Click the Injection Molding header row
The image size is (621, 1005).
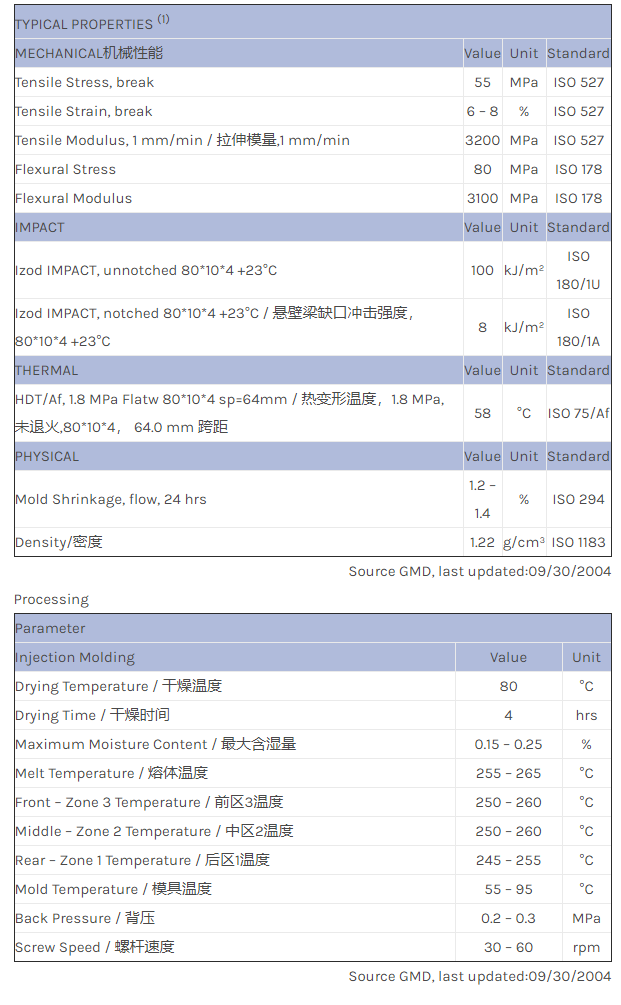pyautogui.click(x=75, y=657)
